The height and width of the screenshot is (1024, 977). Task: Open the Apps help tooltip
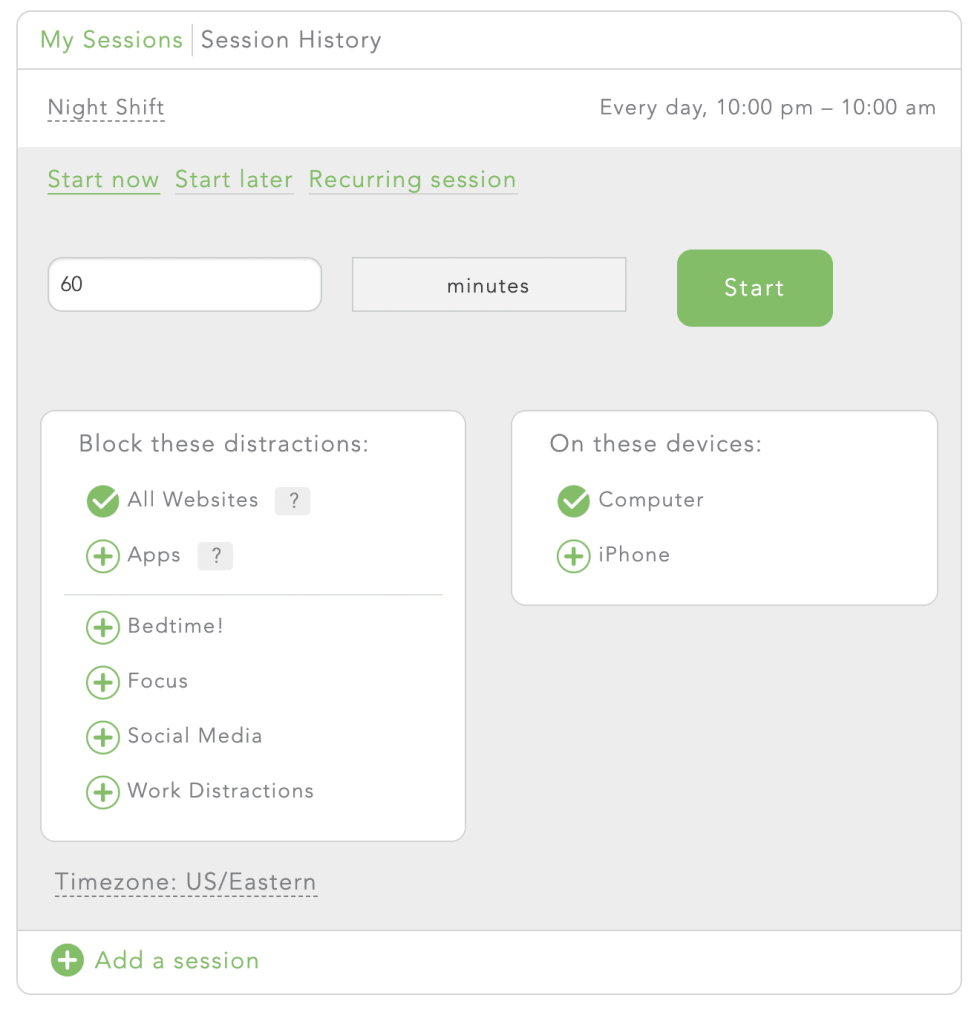[x=215, y=556]
